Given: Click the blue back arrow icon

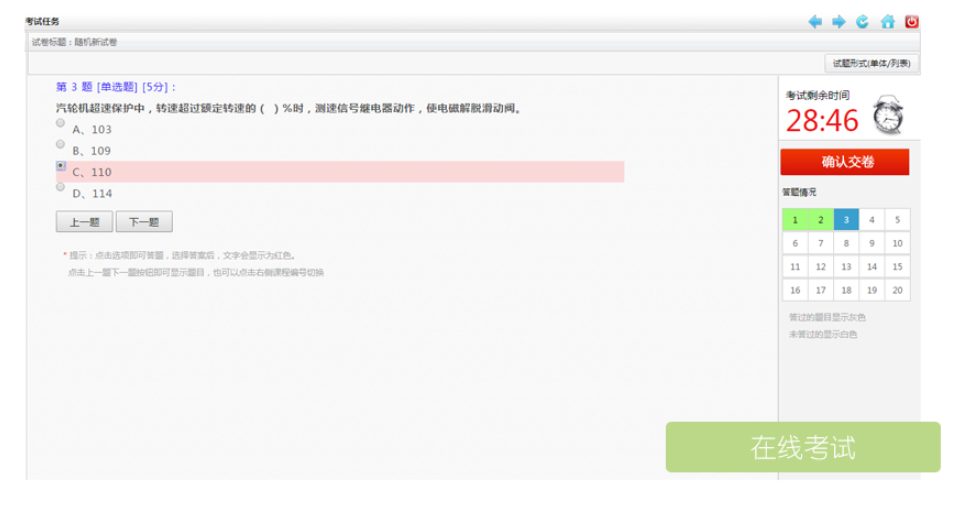Looking at the screenshot, I should coord(815,22).
